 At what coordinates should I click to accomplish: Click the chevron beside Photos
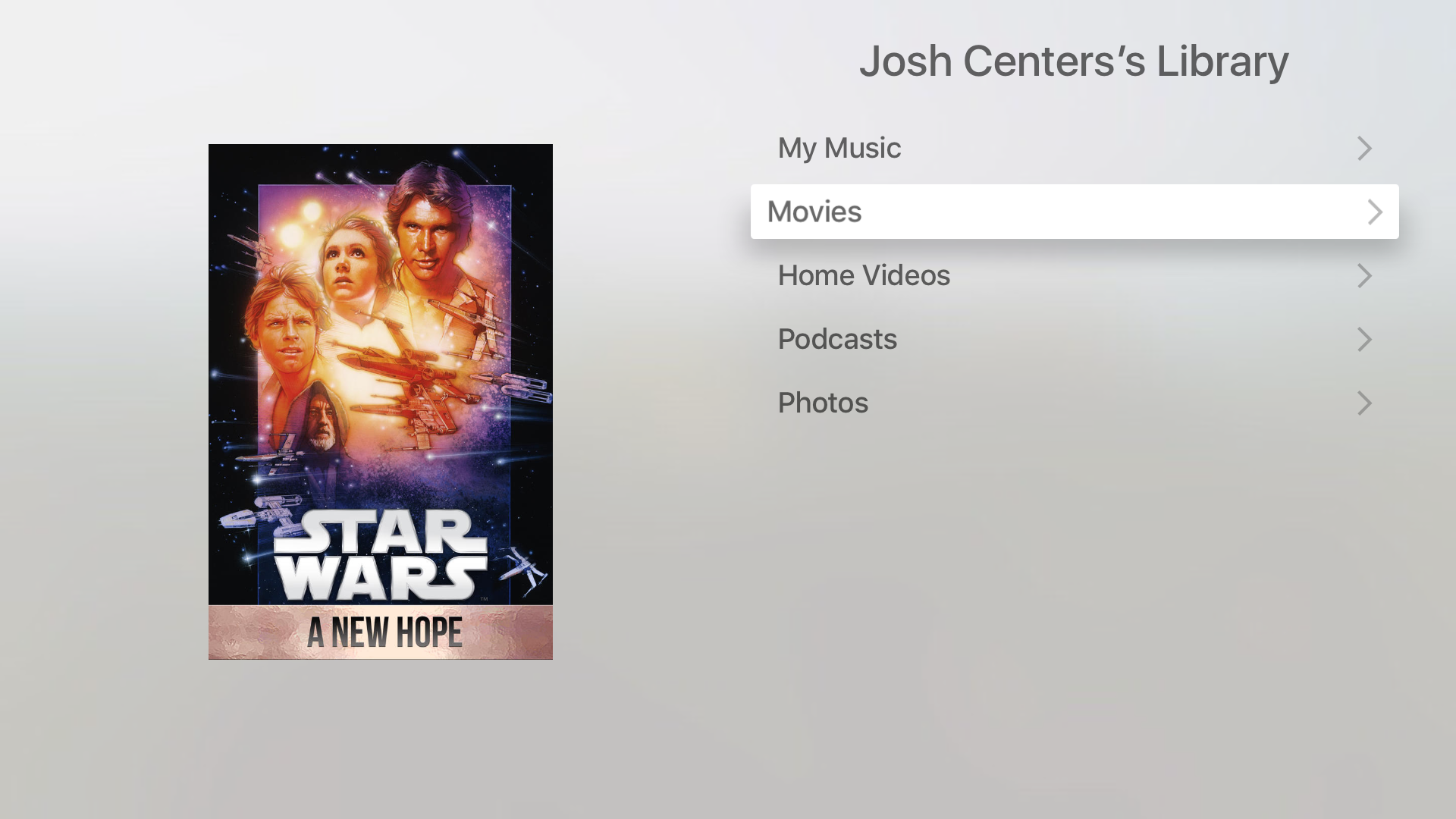click(x=1364, y=403)
